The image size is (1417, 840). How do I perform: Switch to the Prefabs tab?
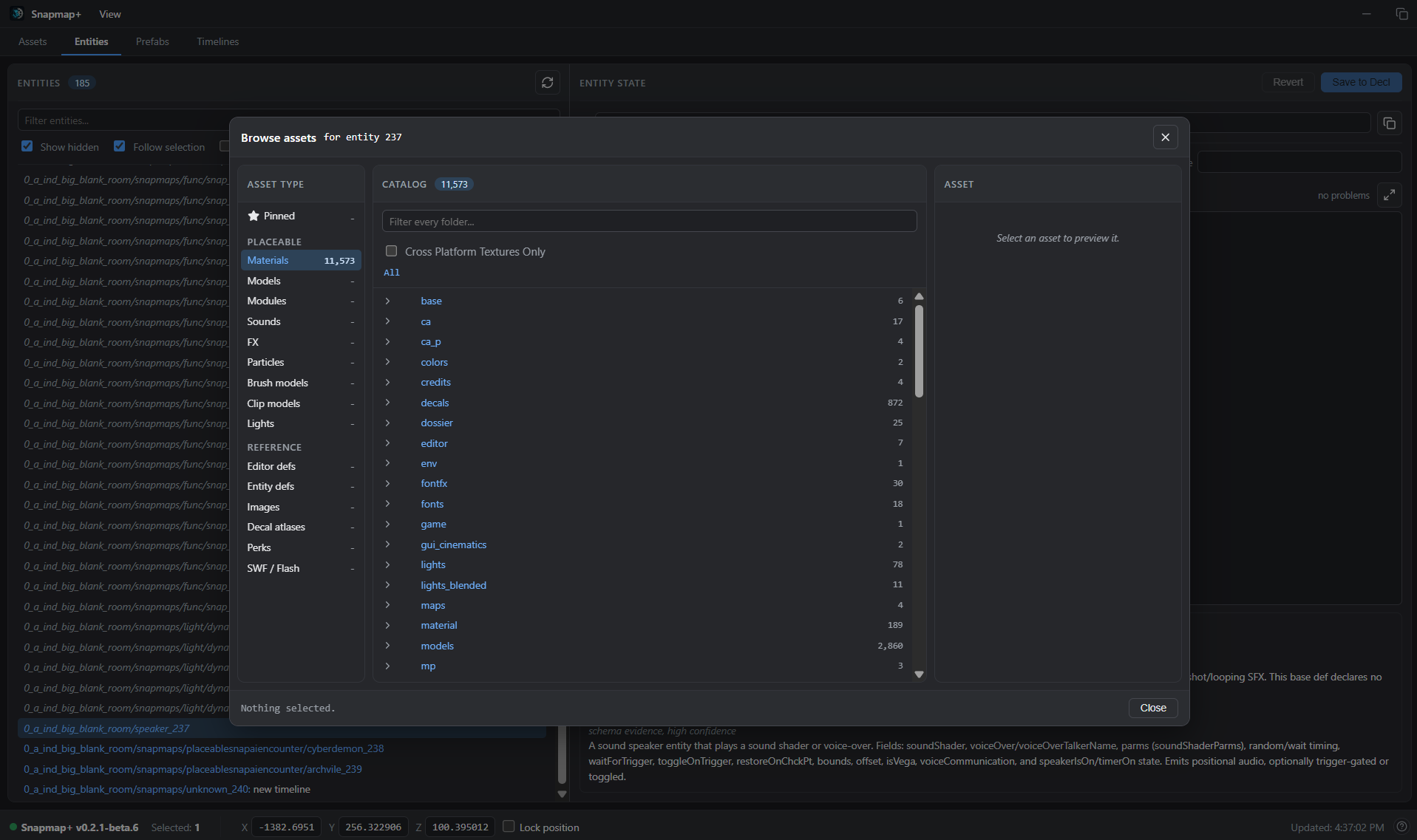click(x=152, y=41)
